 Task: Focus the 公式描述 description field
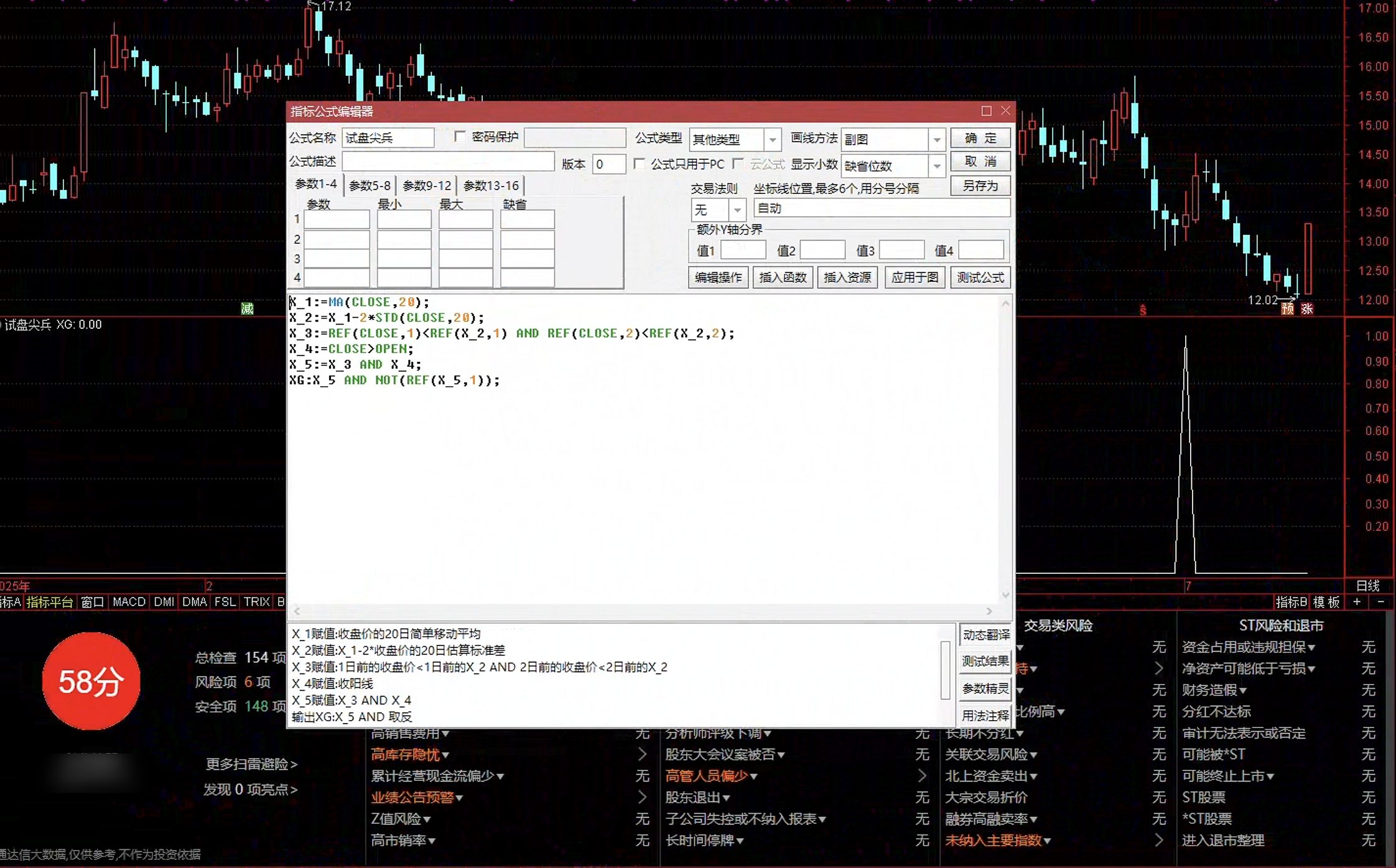click(x=448, y=162)
